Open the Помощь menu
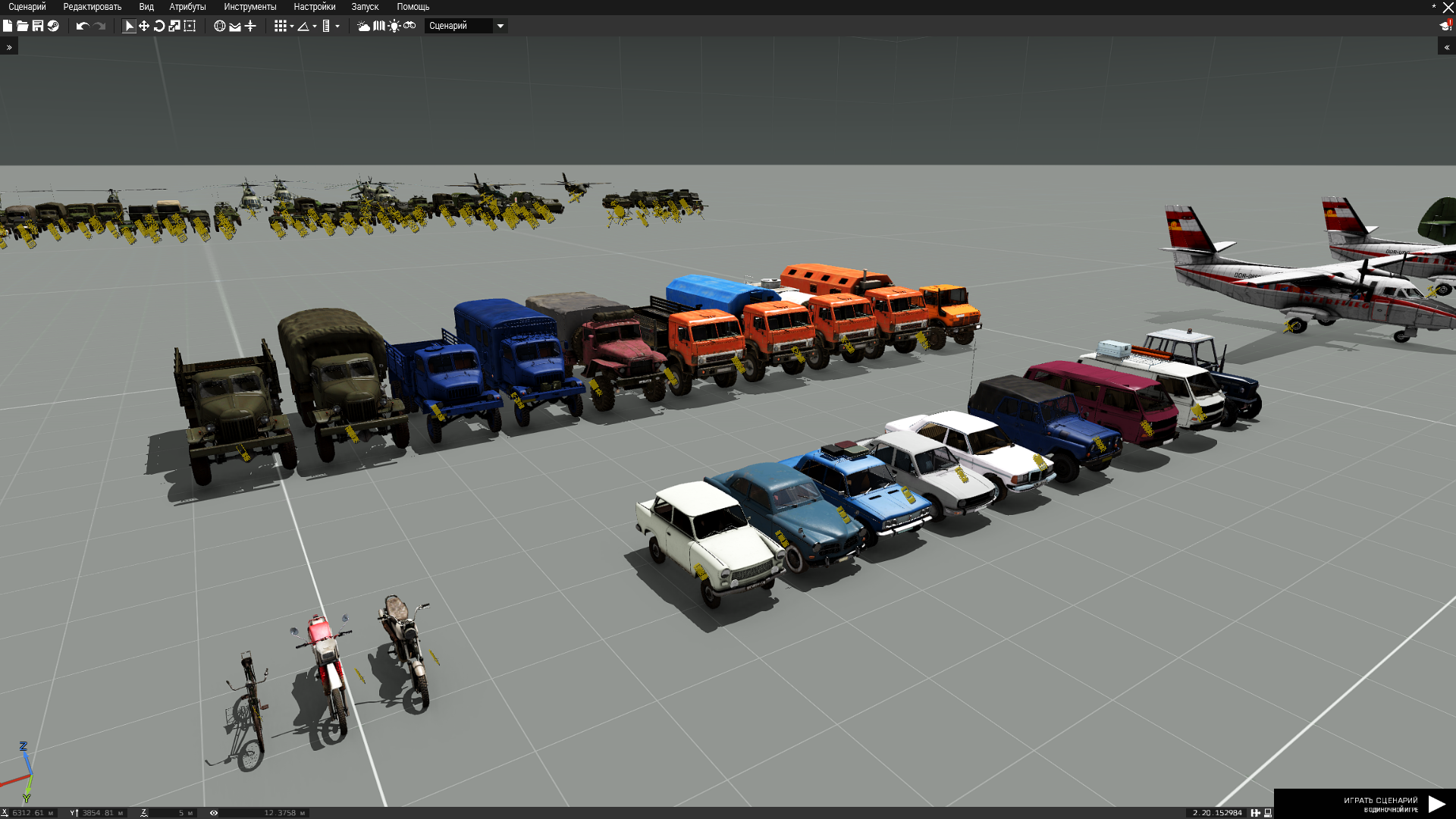Viewport: 1456px width, 819px height. coord(413,7)
